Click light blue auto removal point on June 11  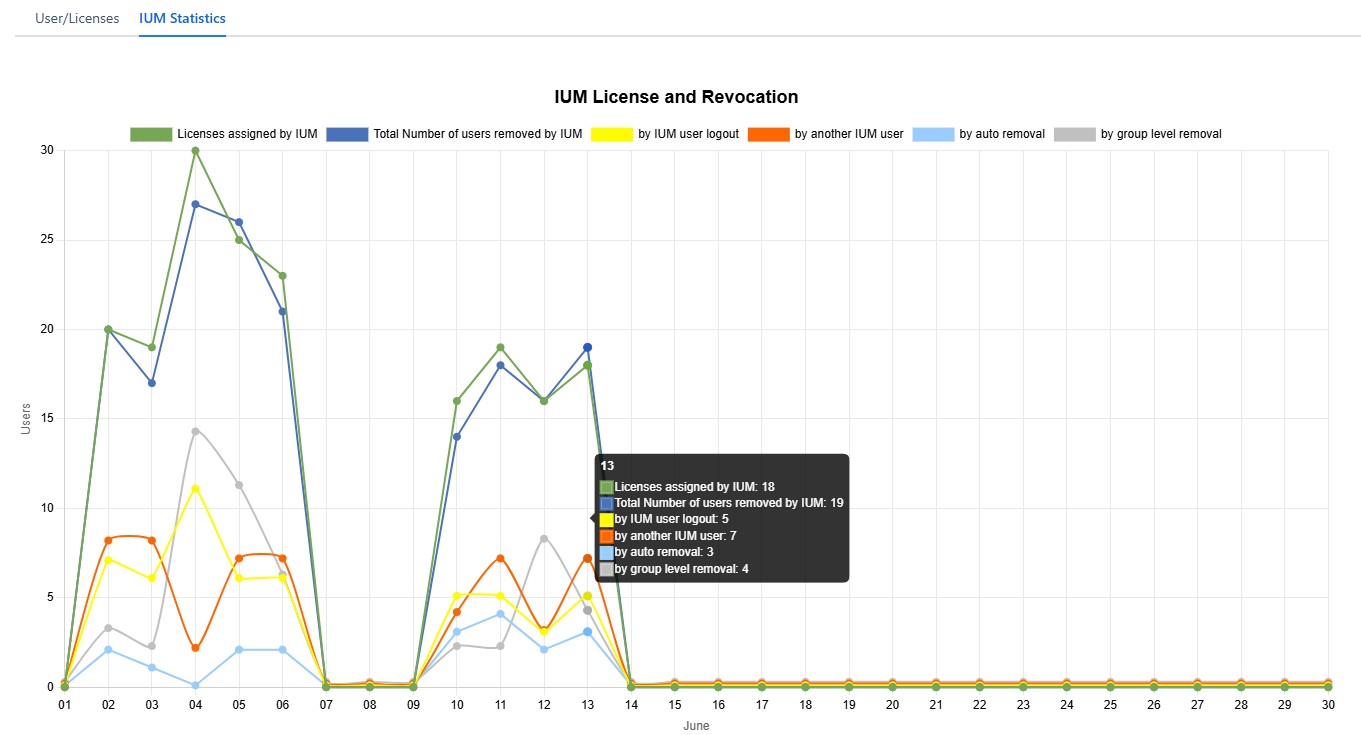coord(500,614)
